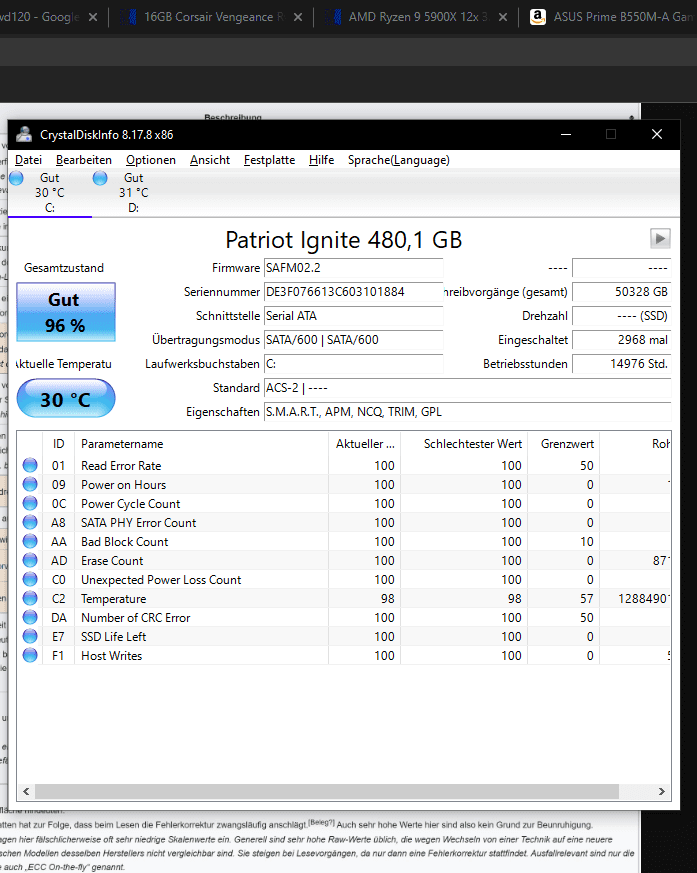The height and width of the screenshot is (873, 697).
Task: Open the Optionen menu
Action: (x=151, y=160)
